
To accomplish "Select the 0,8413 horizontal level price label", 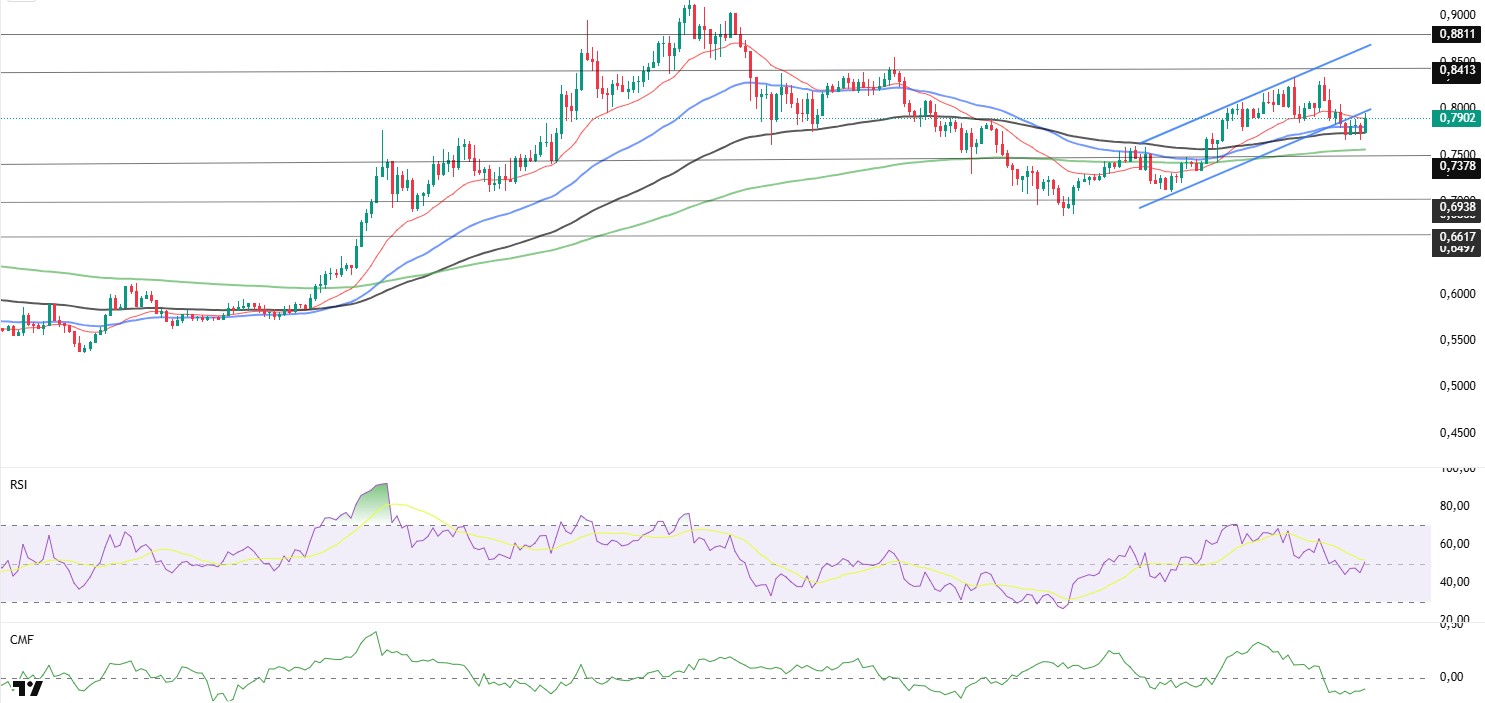I will 1457,70.
